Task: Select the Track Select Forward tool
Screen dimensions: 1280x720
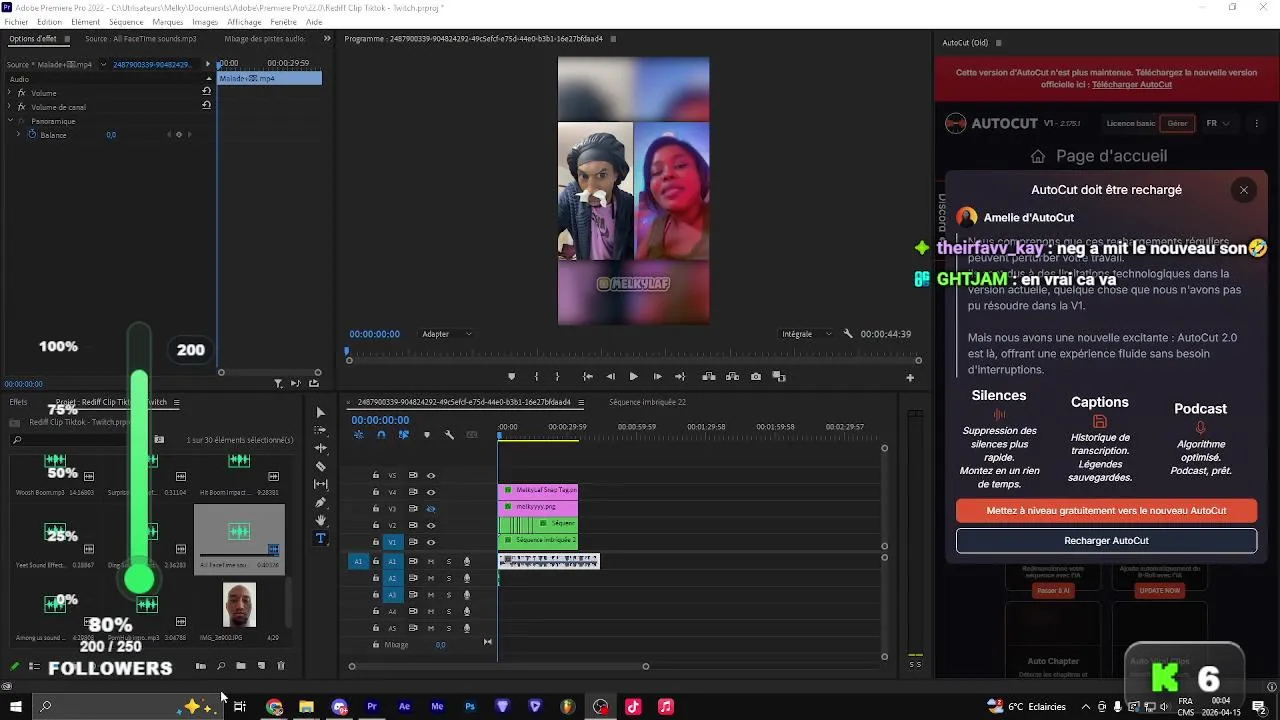Action: click(320, 430)
